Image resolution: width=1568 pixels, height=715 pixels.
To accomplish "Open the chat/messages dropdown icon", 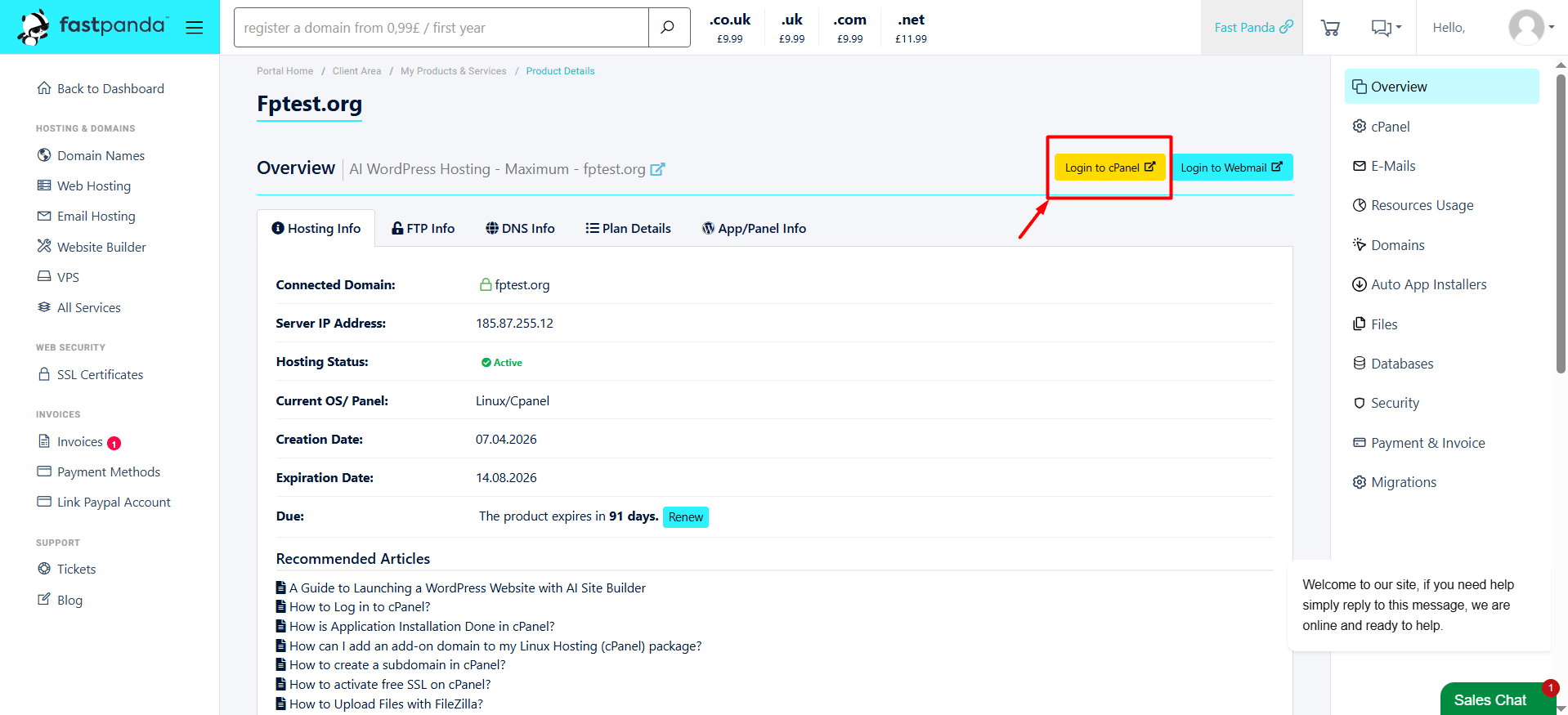I will point(1386,28).
